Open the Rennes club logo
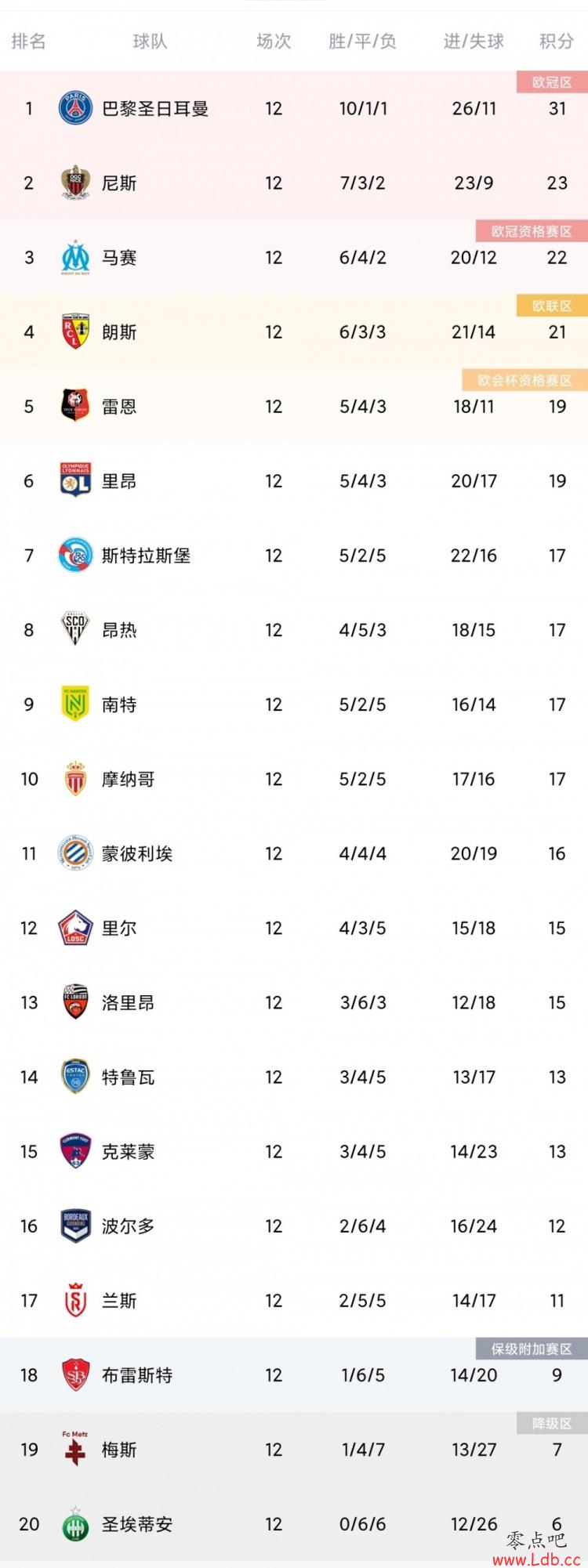Screen dimensions: 588x1568 tap(76, 406)
